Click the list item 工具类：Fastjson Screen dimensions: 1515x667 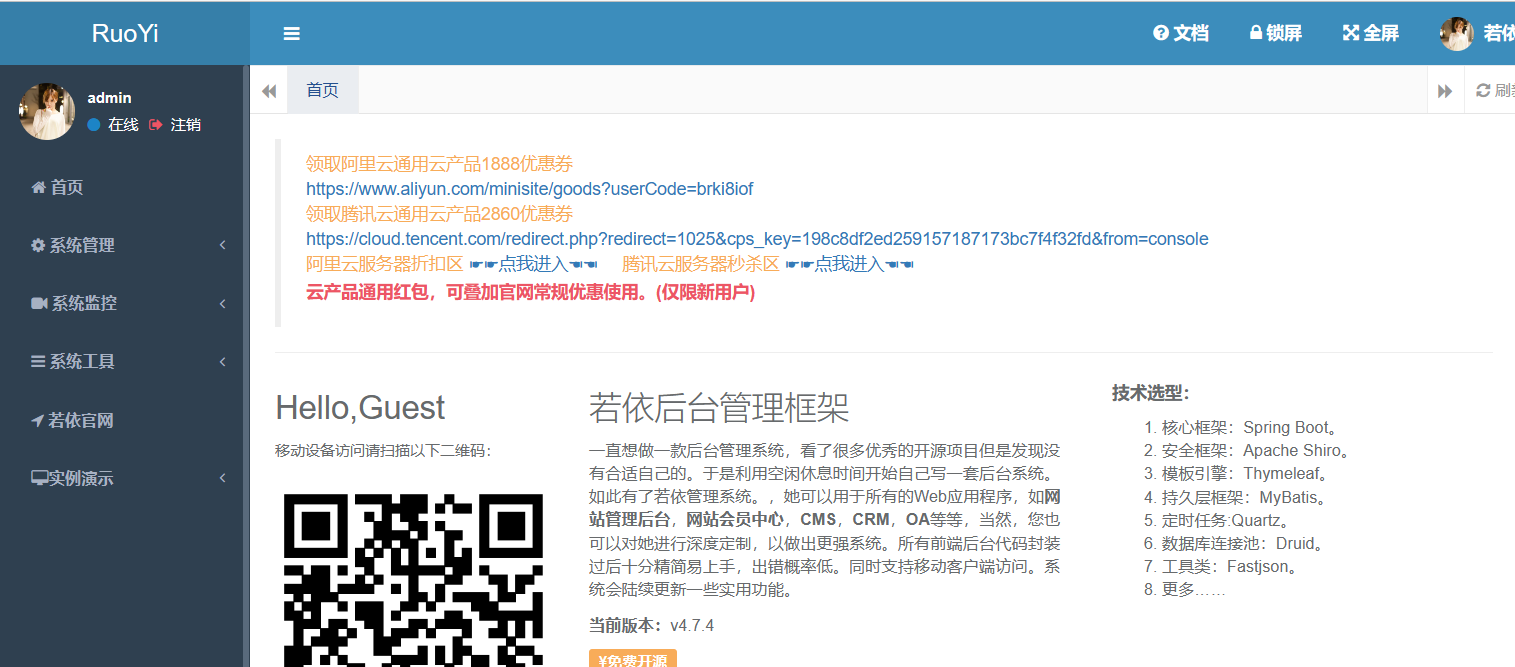(1230, 567)
